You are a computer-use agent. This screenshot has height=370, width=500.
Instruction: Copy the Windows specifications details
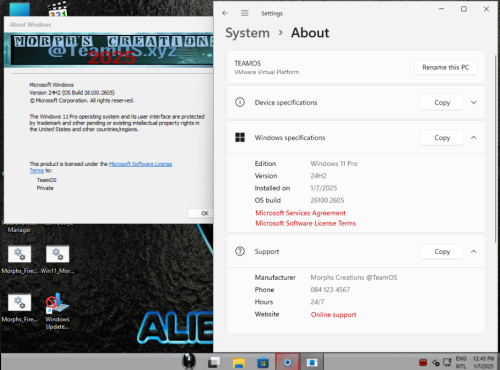point(442,138)
